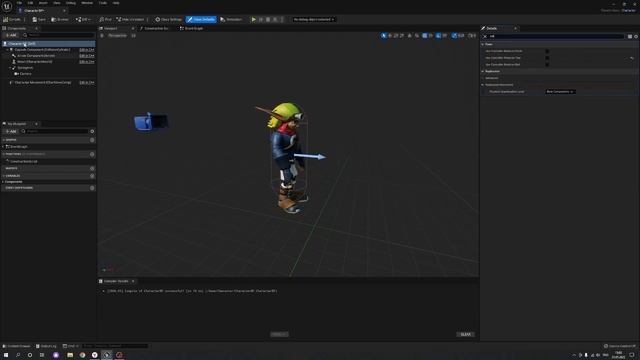Click the CLEAR button in Compiler Results

coord(465,334)
